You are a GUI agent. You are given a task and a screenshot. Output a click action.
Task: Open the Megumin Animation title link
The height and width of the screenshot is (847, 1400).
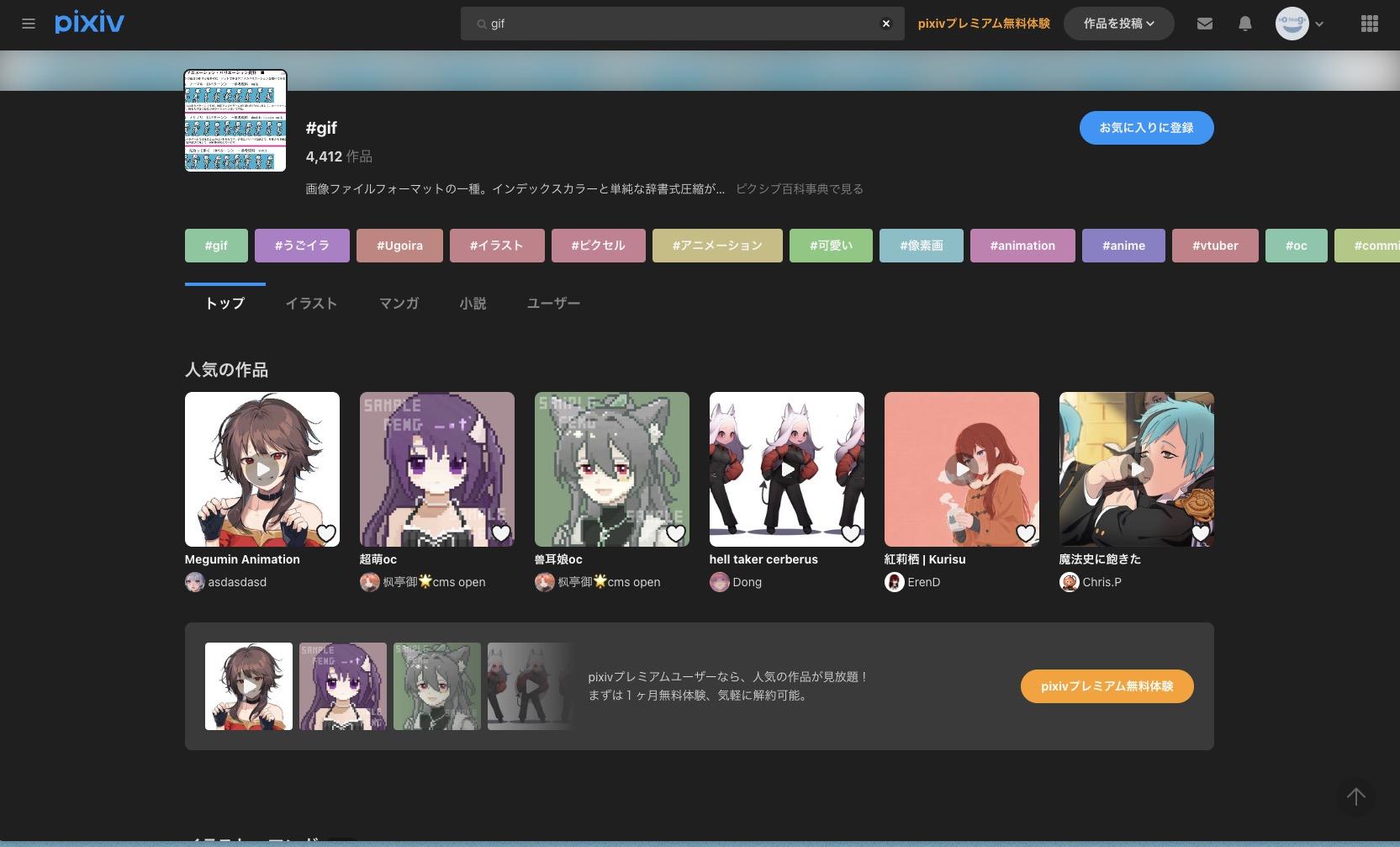242,559
